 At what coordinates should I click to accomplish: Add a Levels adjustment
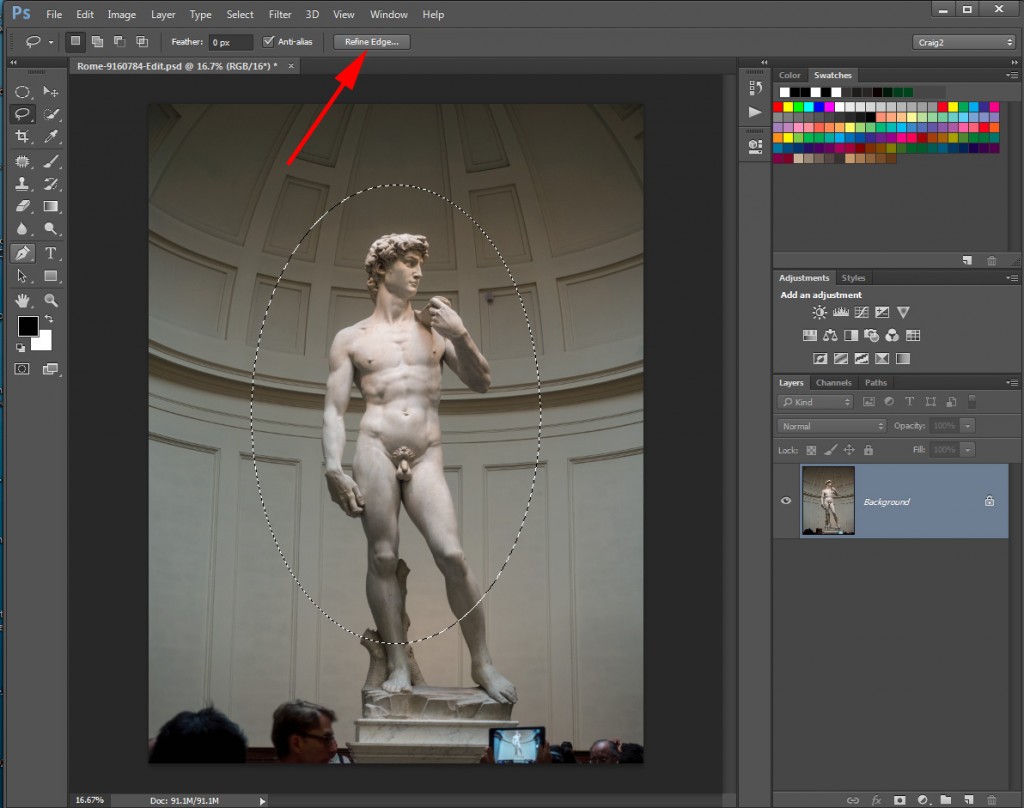pos(840,312)
